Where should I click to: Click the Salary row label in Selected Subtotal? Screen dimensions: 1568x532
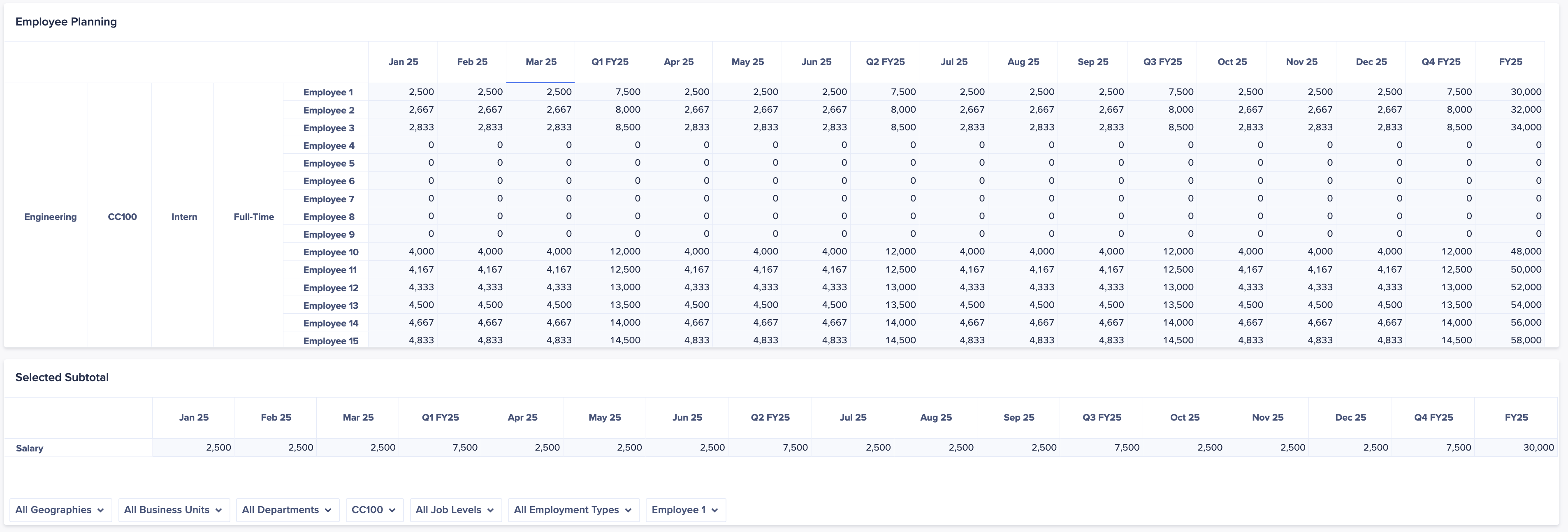click(29, 448)
